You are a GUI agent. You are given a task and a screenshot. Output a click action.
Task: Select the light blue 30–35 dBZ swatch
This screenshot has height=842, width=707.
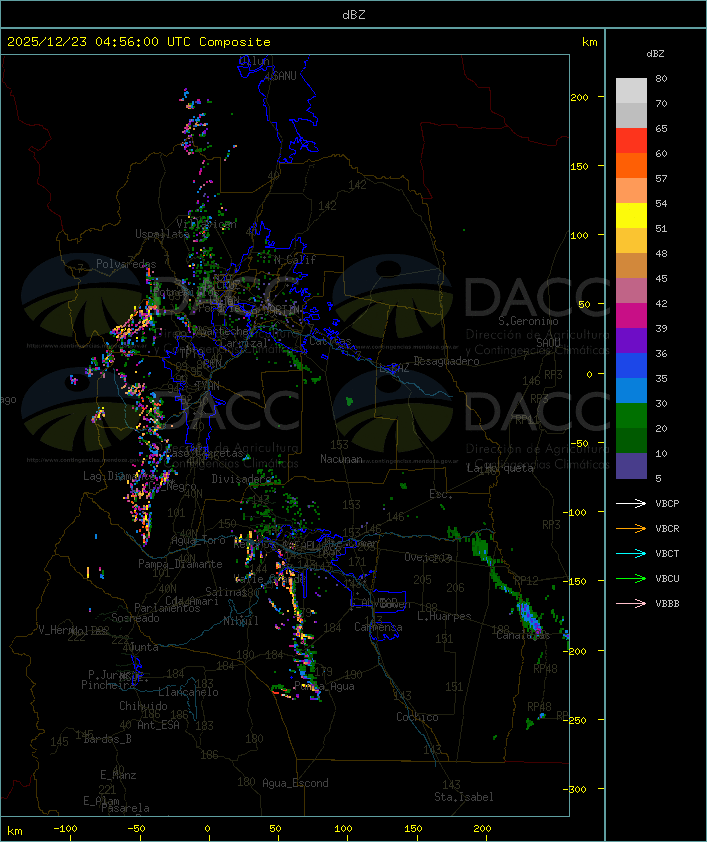(631, 390)
